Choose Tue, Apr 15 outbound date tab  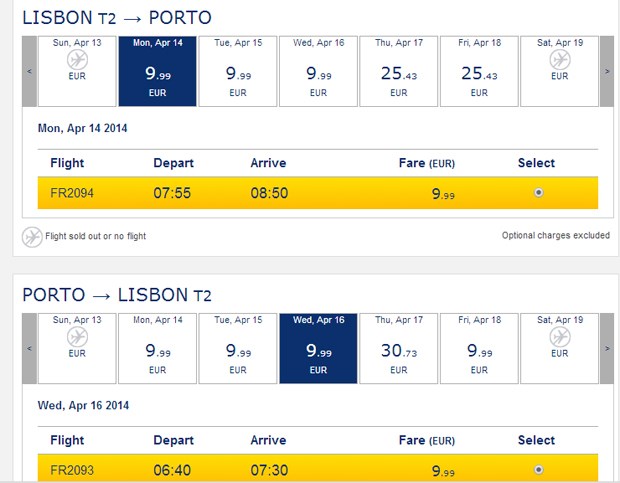237,71
